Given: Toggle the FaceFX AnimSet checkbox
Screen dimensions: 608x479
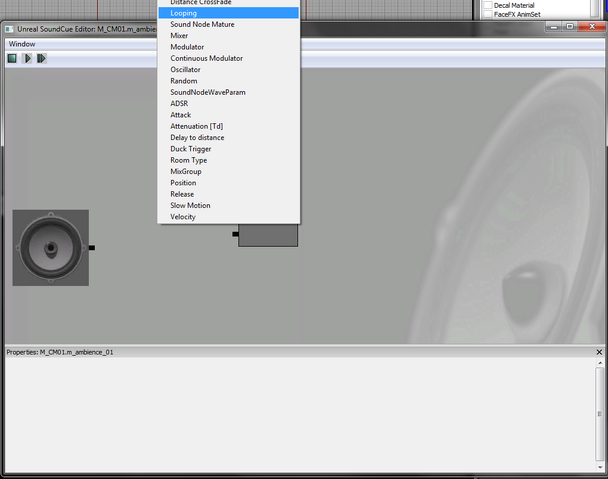Looking at the screenshot, I should [488, 14].
